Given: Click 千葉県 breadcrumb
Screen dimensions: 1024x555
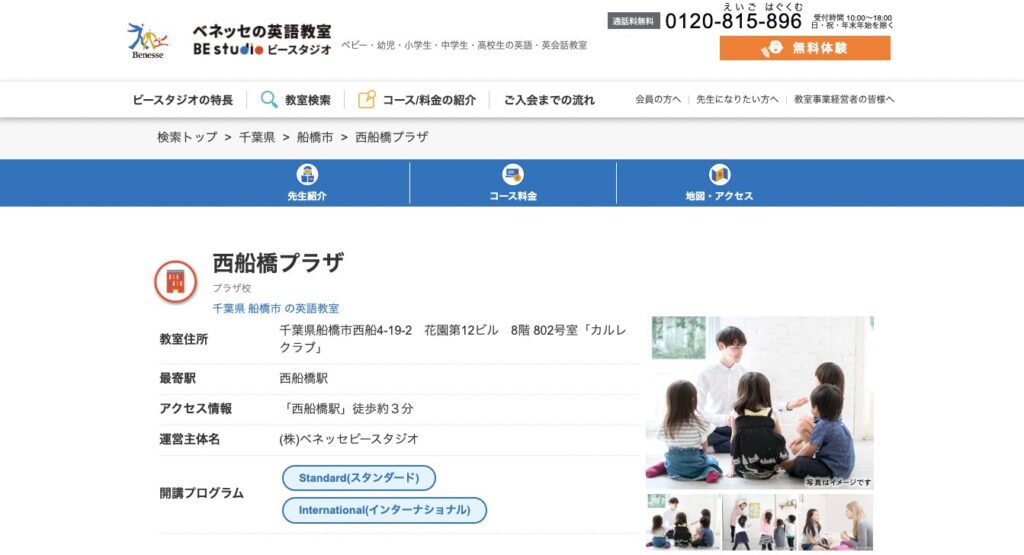Looking at the screenshot, I should (x=257, y=137).
